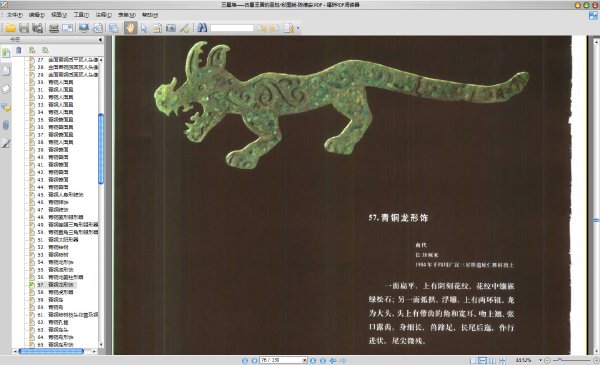Screen dimensions: 600x365
Task: Select bookmark item 30 in list
Action: click(x=55, y=82)
